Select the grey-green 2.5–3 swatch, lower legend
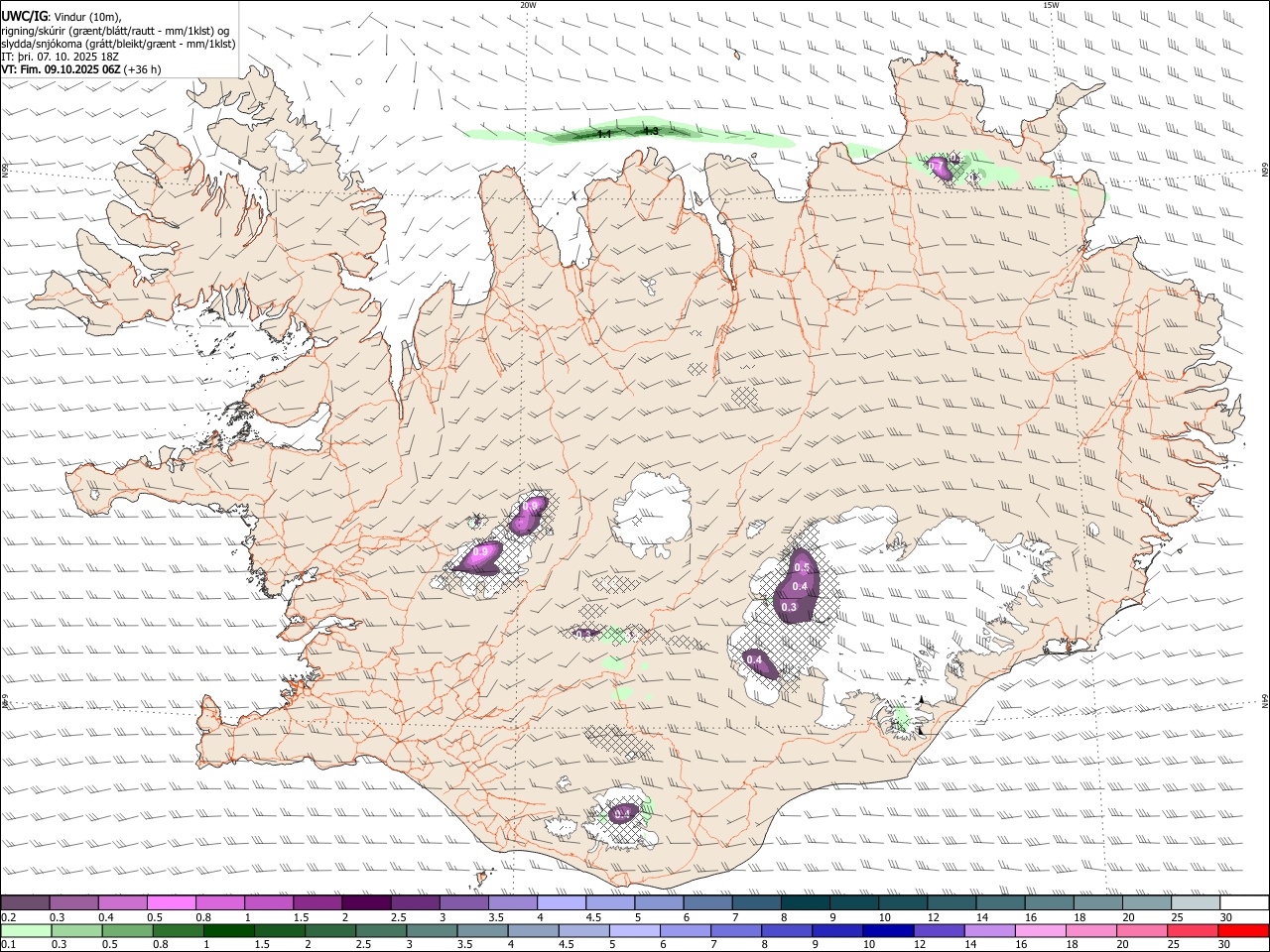This screenshot has width=1270, height=952. coord(380,930)
